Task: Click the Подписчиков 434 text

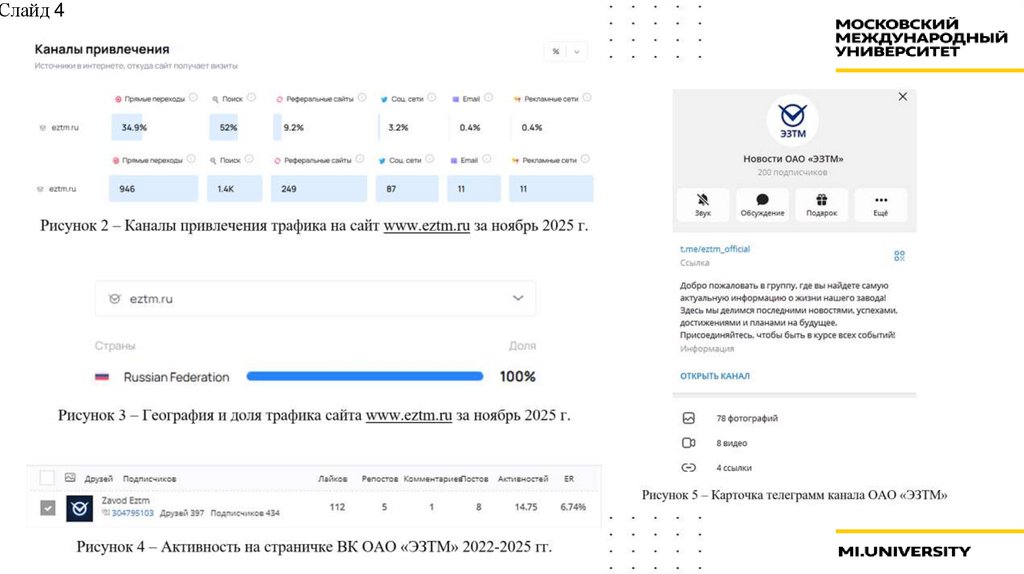Action: tap(245, 513)
